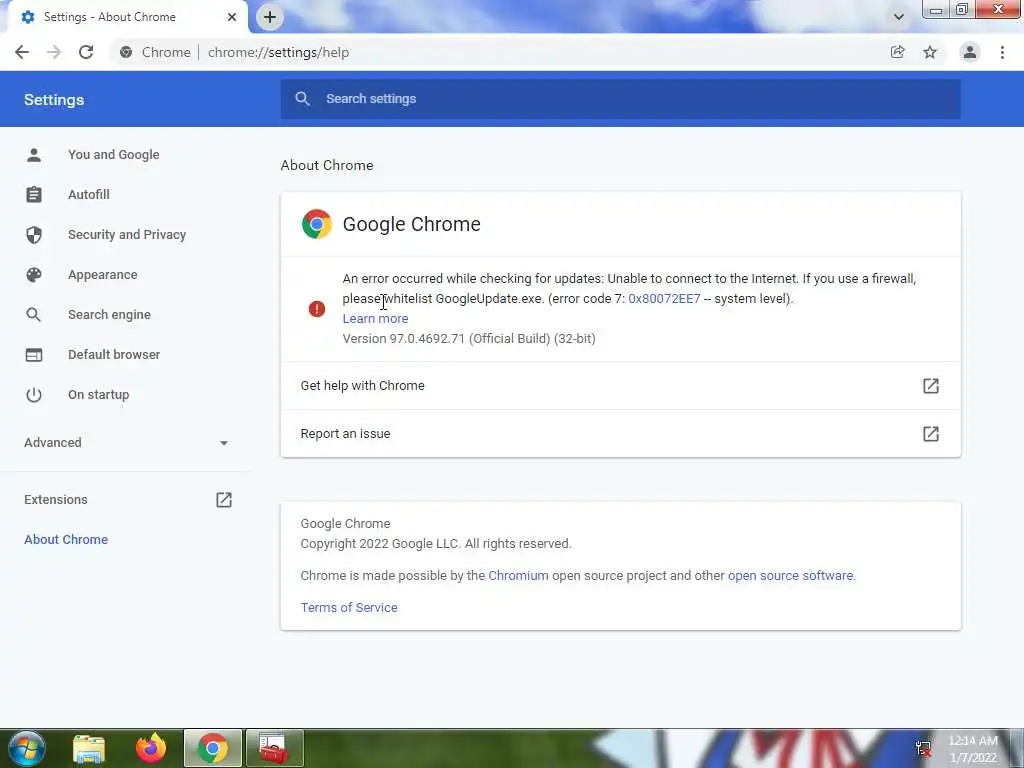
Task: Focus the Search settings field
Action: [x=620, y=99]
